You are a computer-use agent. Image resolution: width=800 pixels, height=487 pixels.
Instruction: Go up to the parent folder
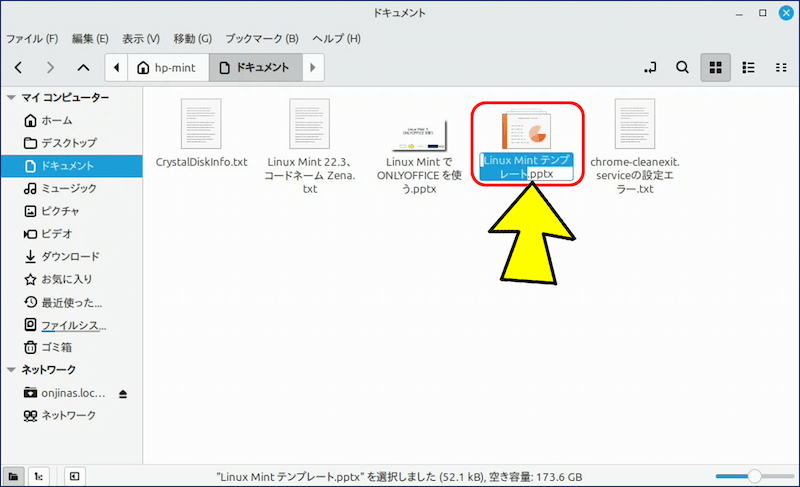coord(84,67)
